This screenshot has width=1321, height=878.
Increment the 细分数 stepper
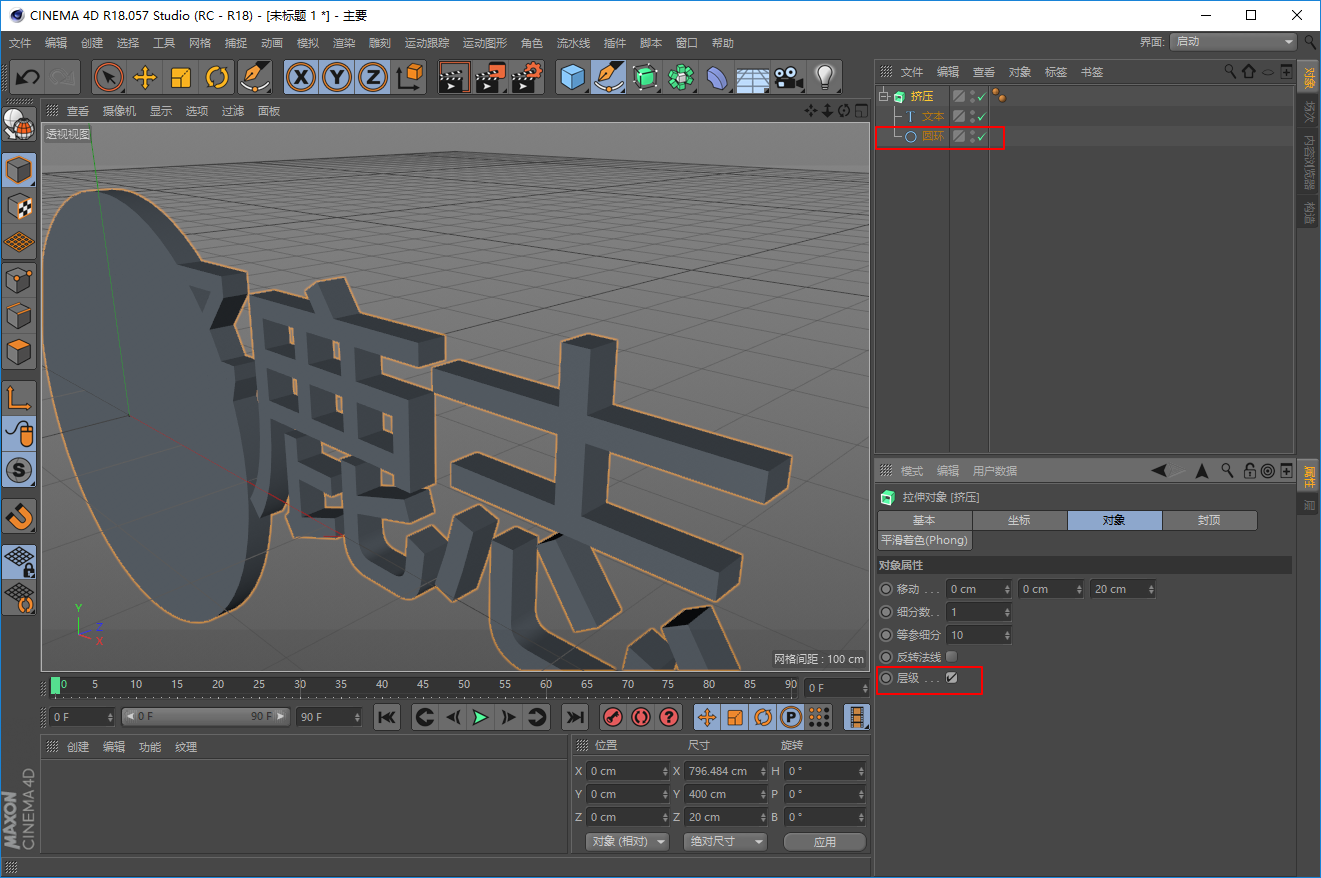(x=1007, y=608)
